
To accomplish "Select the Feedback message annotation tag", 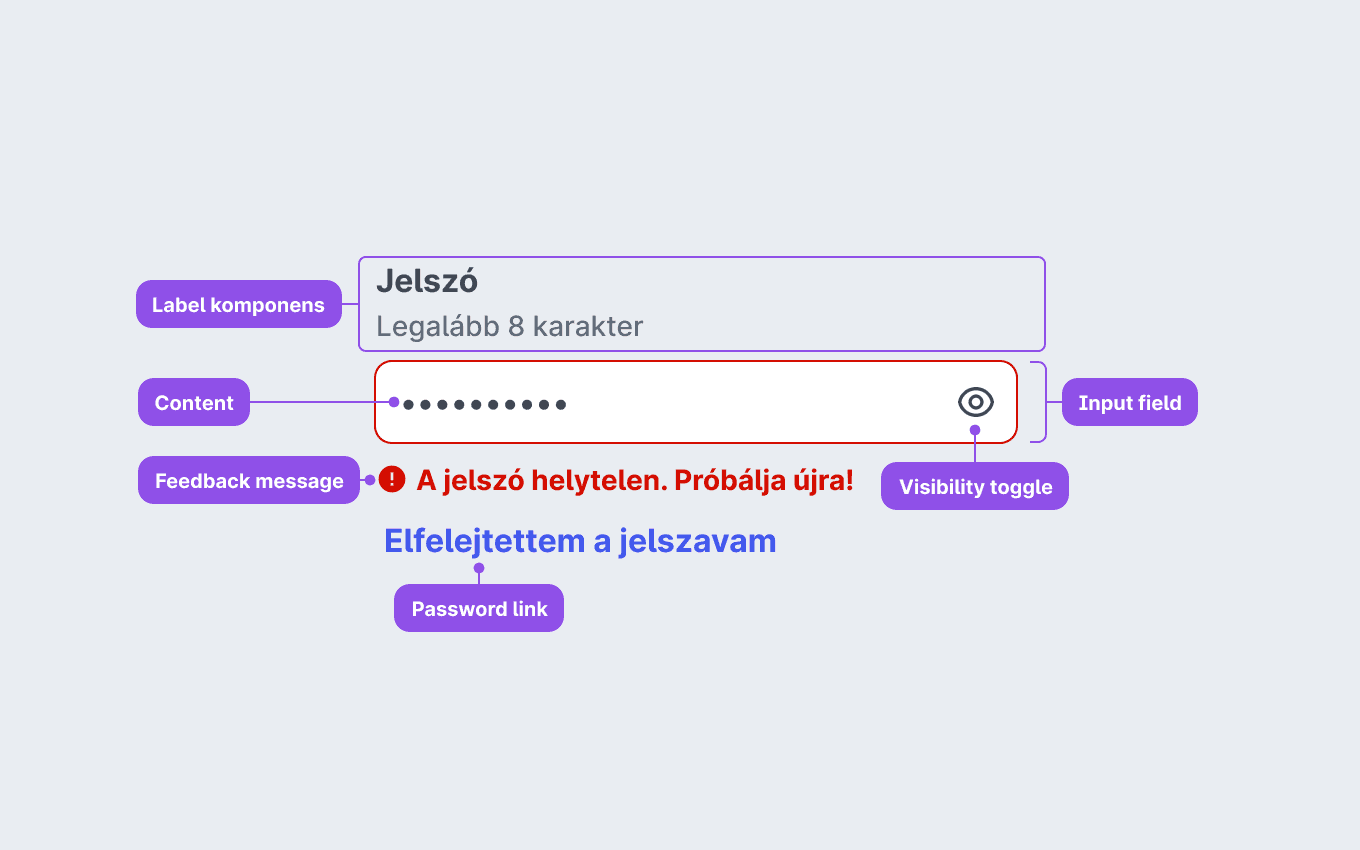I will (249, 480).
